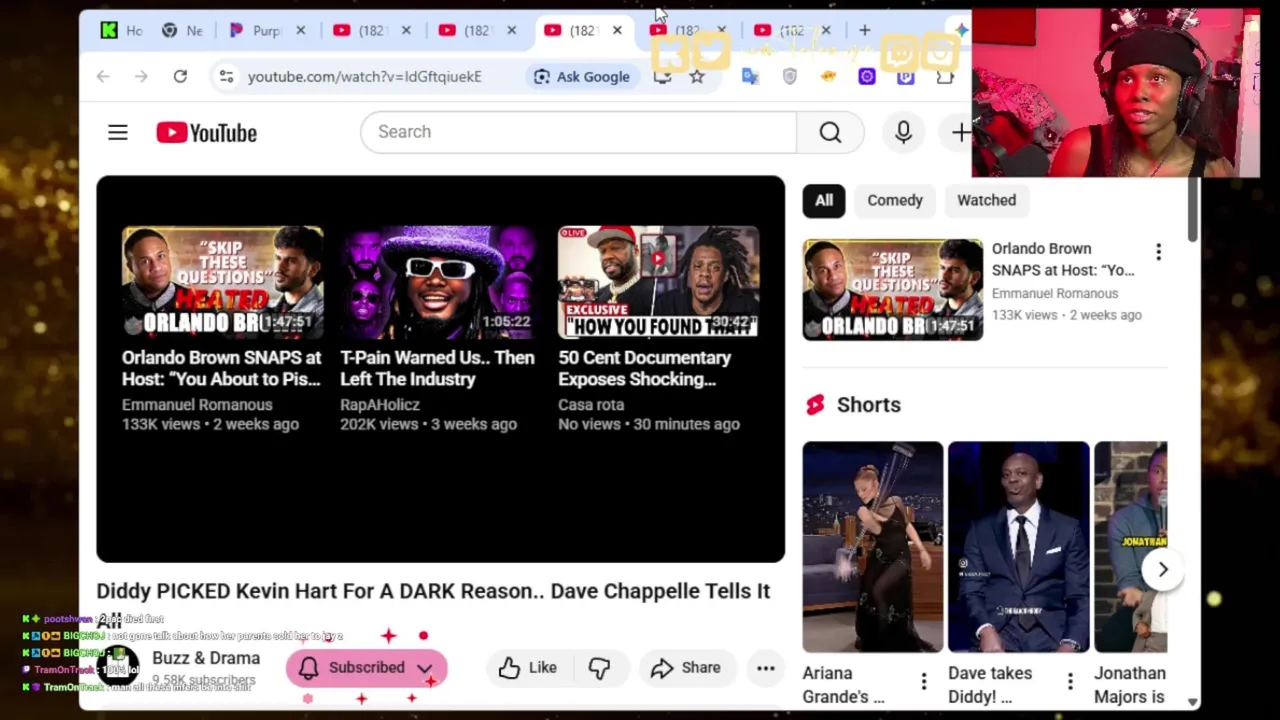Switch to the Ne Chrome tab
The image size is (1280, 720).
(x=182, y=30)
